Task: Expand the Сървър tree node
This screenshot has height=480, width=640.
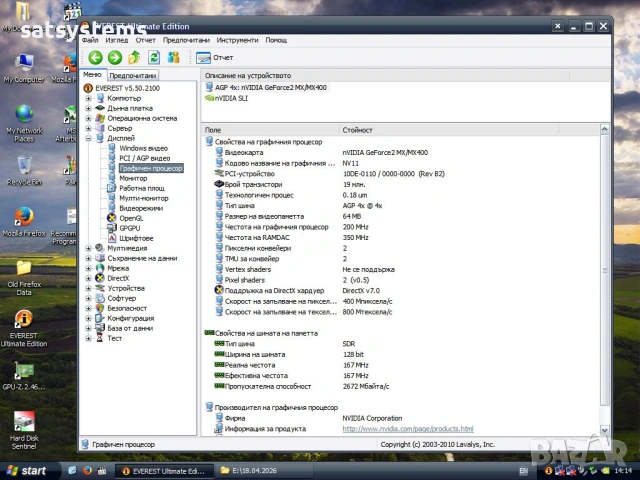Action: 88,128
